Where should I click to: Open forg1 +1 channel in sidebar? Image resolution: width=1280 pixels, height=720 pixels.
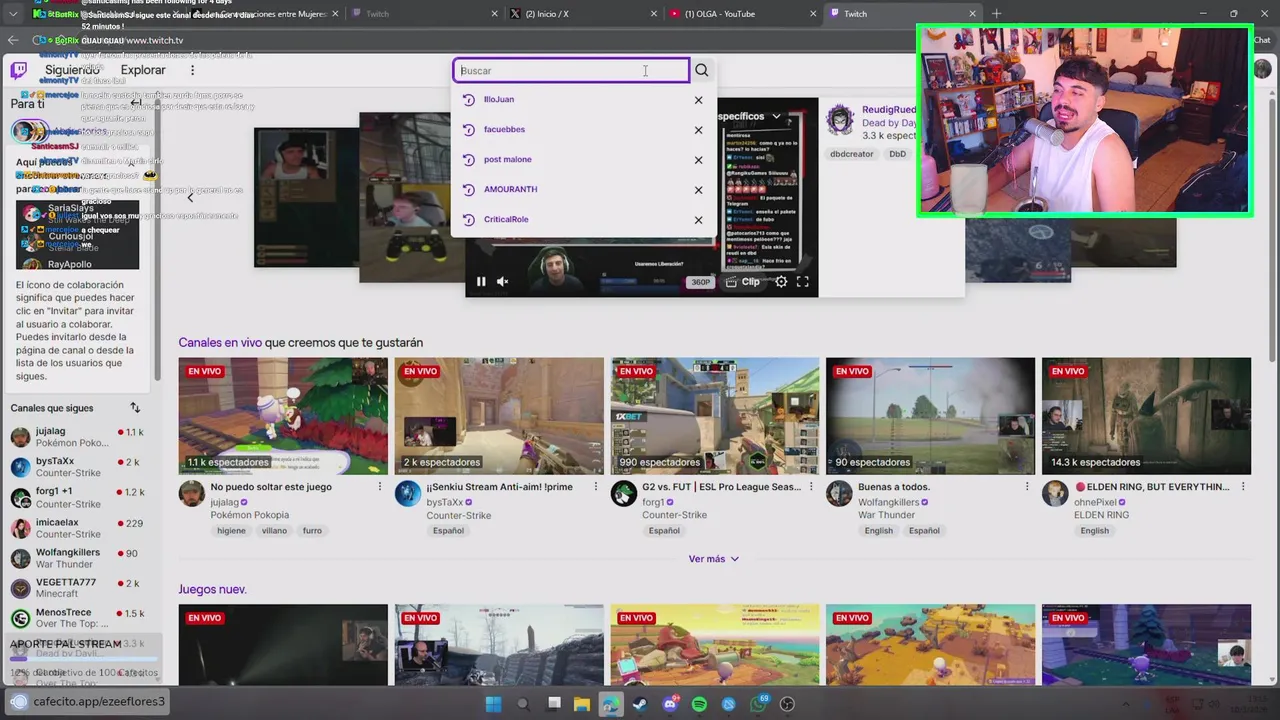(80, 497)
